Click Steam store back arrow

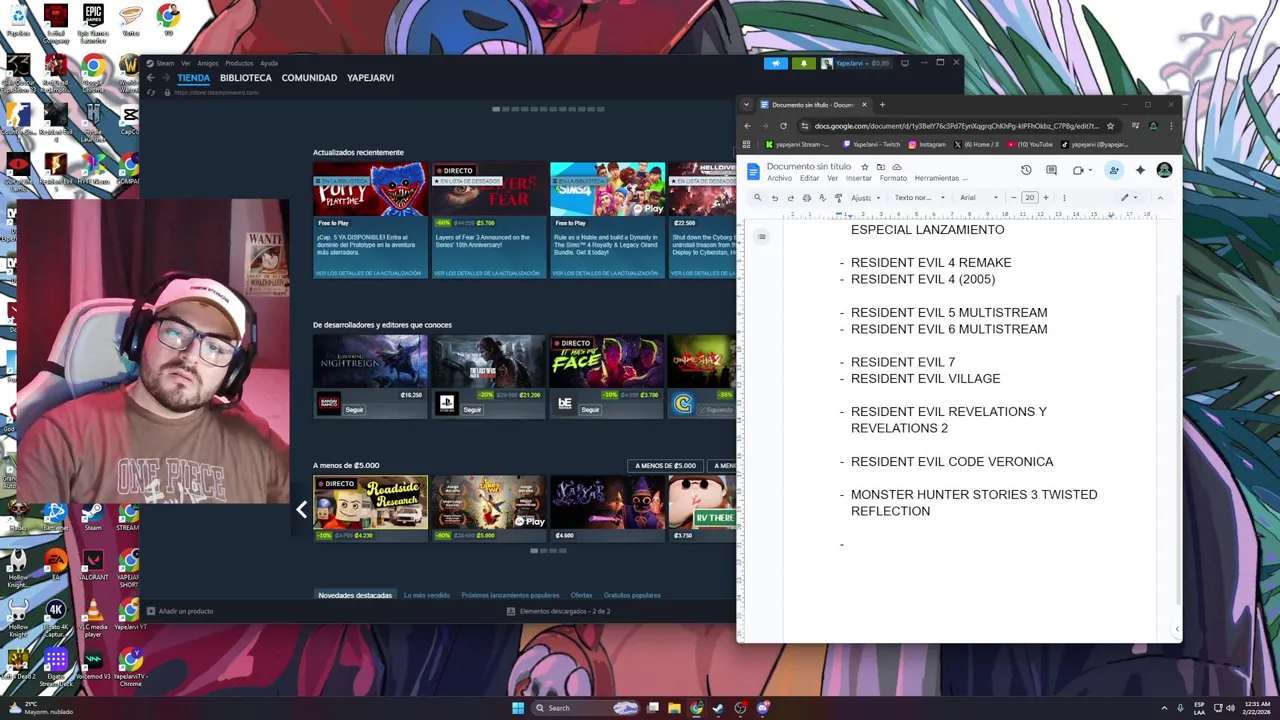(151, 78)
